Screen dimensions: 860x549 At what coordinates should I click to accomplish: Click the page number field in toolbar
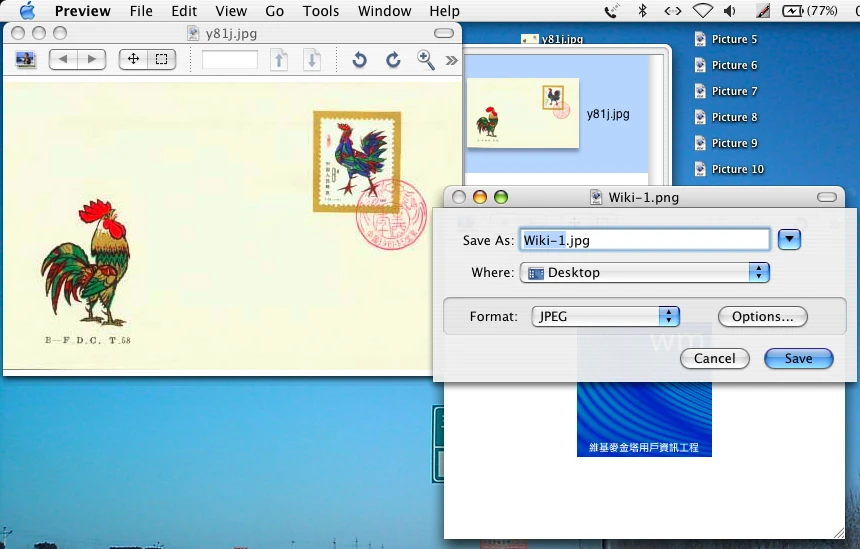point(230,59)
